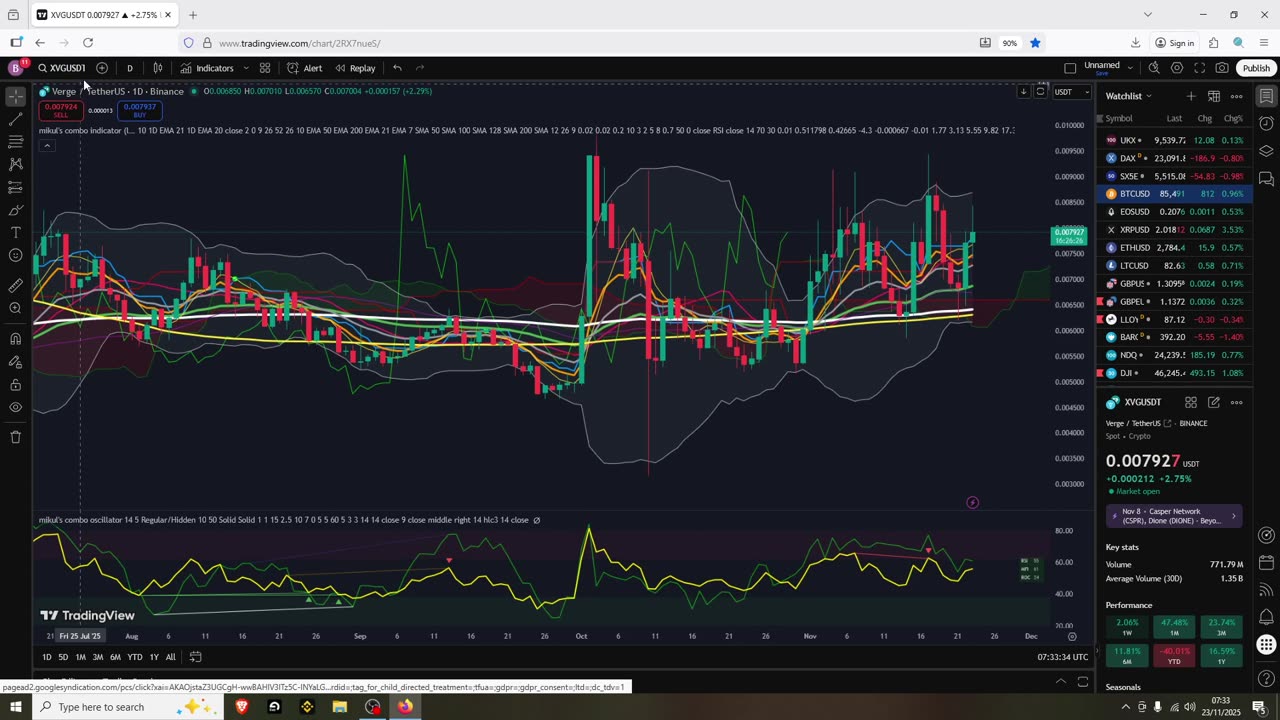Take a chart snapshot with camera icon
Screen dimensions: 1280x720
(1222, 68)
